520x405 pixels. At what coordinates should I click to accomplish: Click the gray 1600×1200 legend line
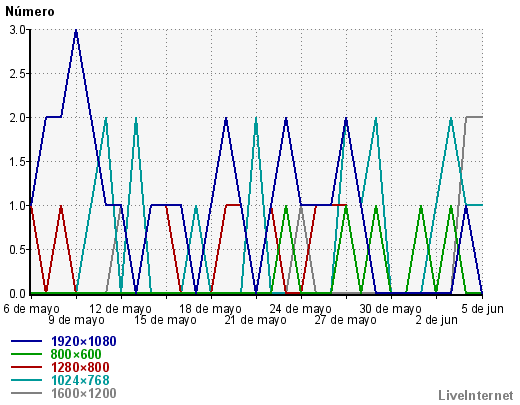tap(26, 393)
